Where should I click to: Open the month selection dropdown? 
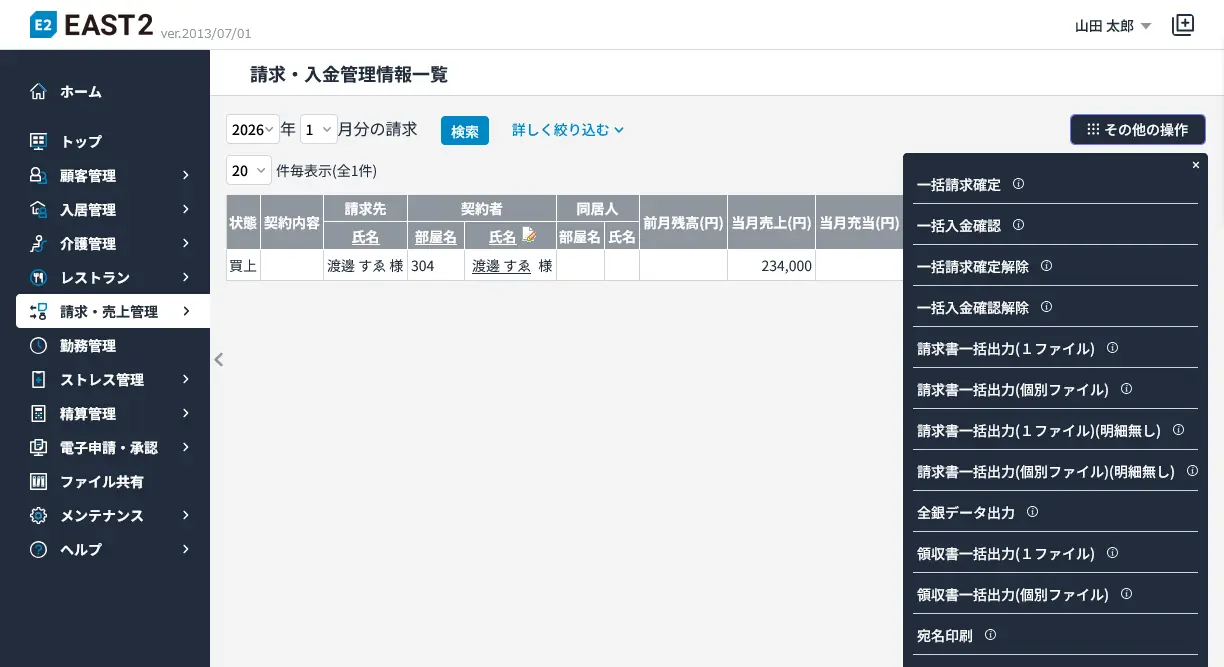[319, 130]
